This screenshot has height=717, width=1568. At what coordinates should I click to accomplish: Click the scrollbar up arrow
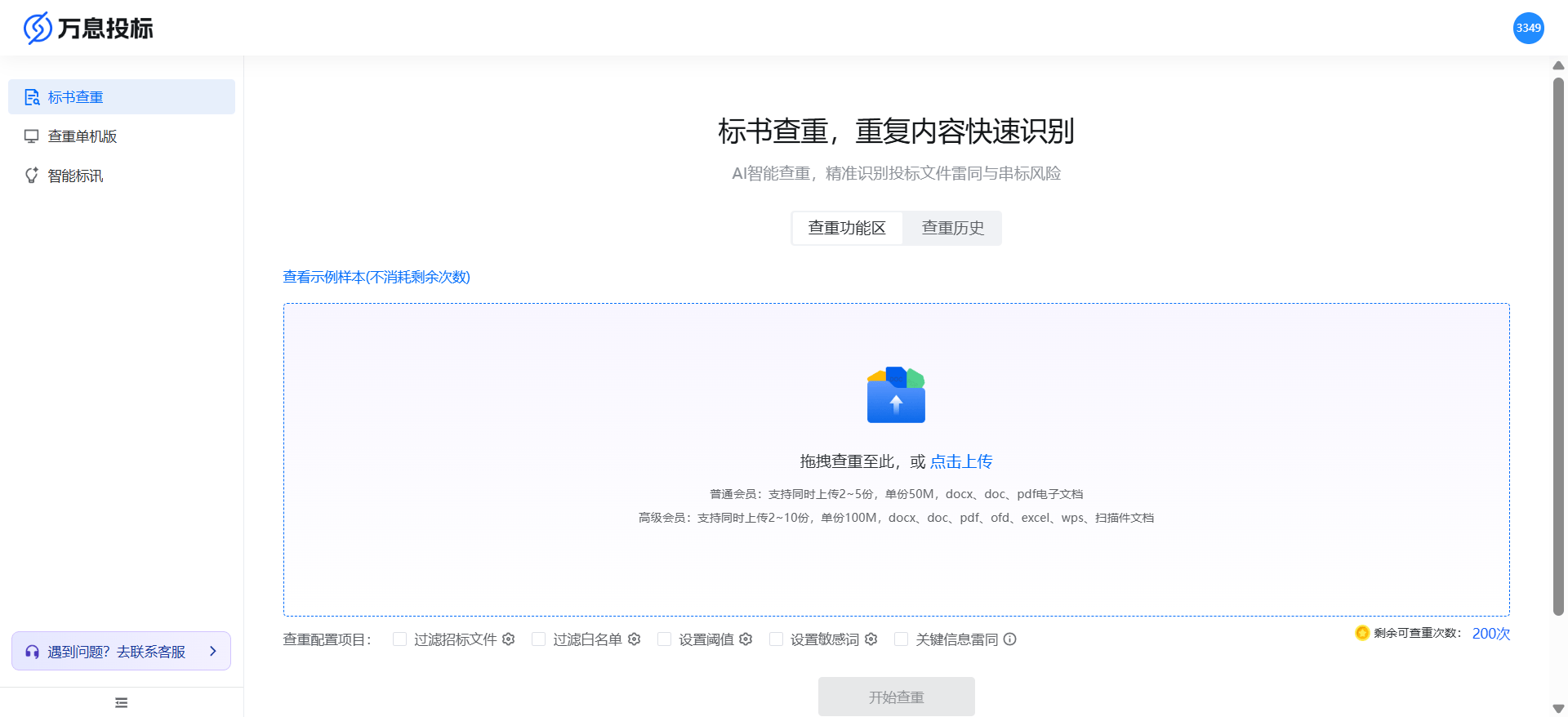tap(1558, 65)
